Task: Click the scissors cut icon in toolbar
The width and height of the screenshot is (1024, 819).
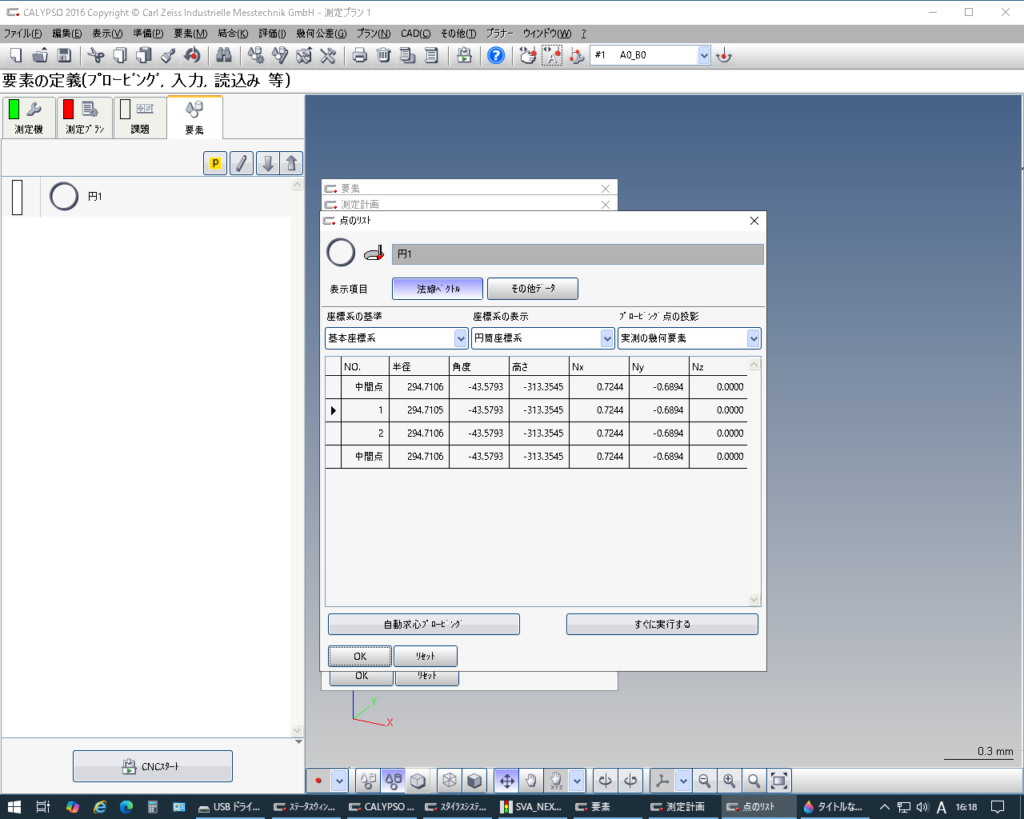Action: pos(96,55)
